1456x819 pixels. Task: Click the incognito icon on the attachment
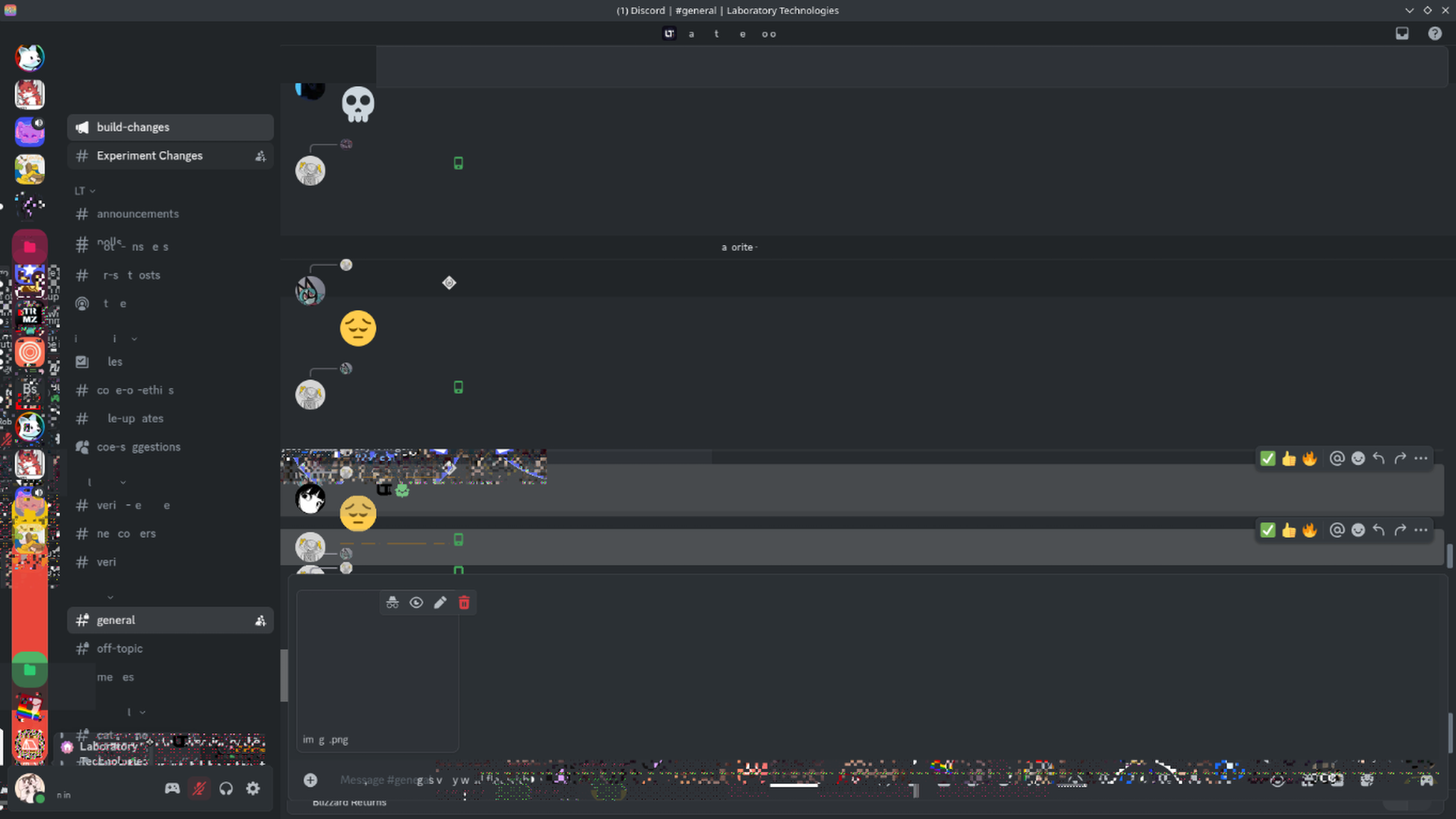coord(393,602)
